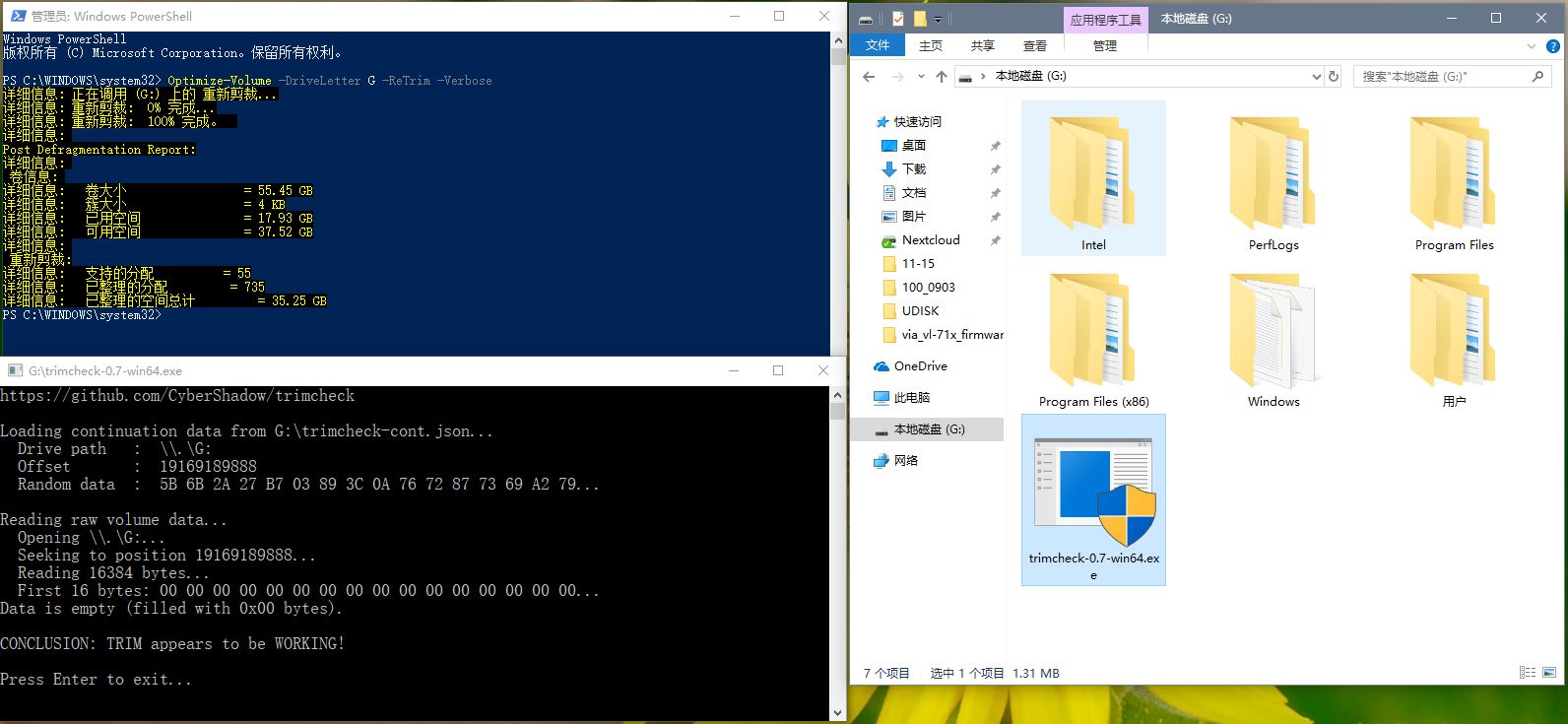Click the search magnifier icon in Explorer
Screen dimensions: 1568x724
(x=1538, y=76)
